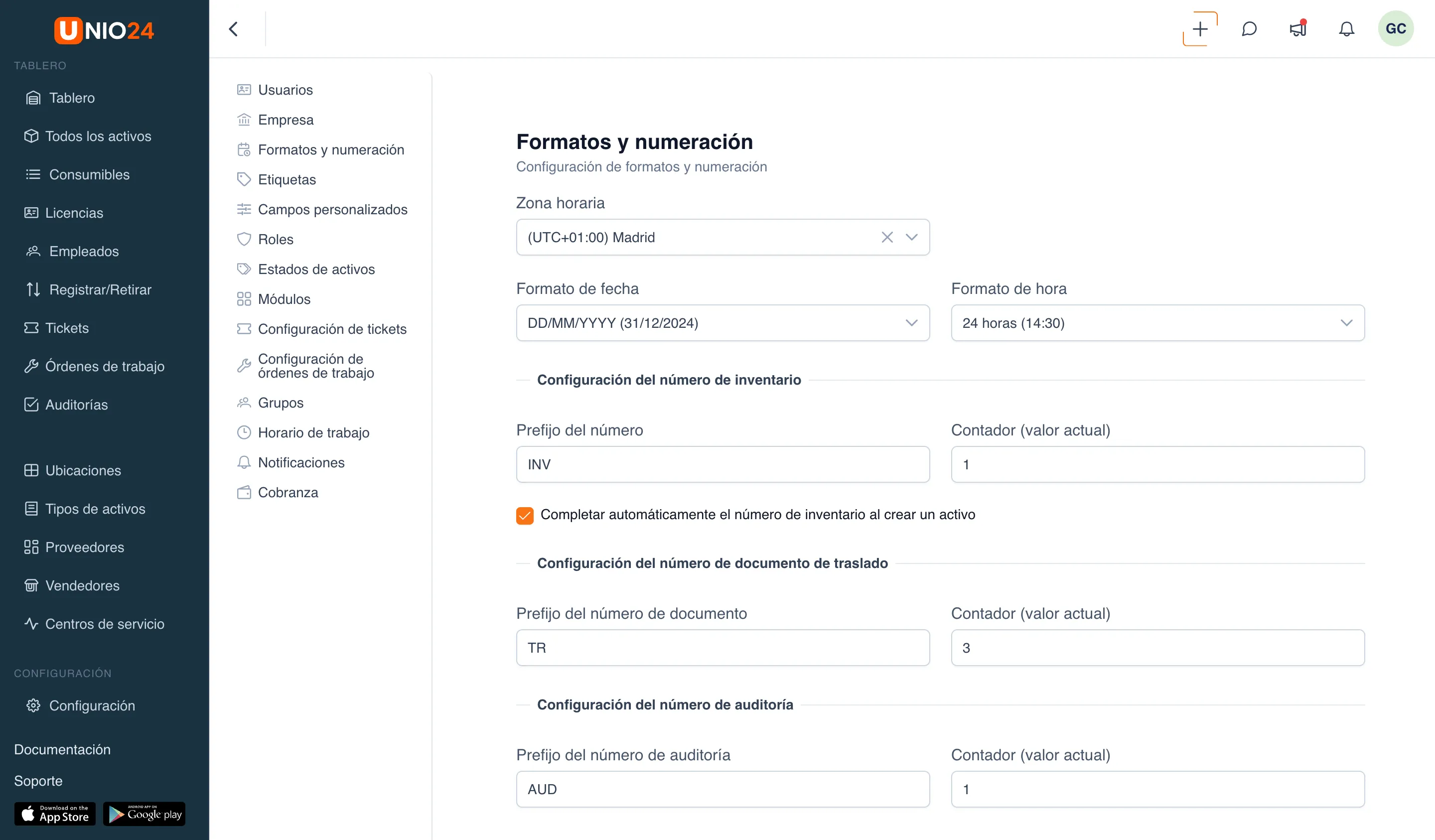This screenshot has height=840, width=1435.
Task: Click the Configuración de tickets icon
Action: 244,329
